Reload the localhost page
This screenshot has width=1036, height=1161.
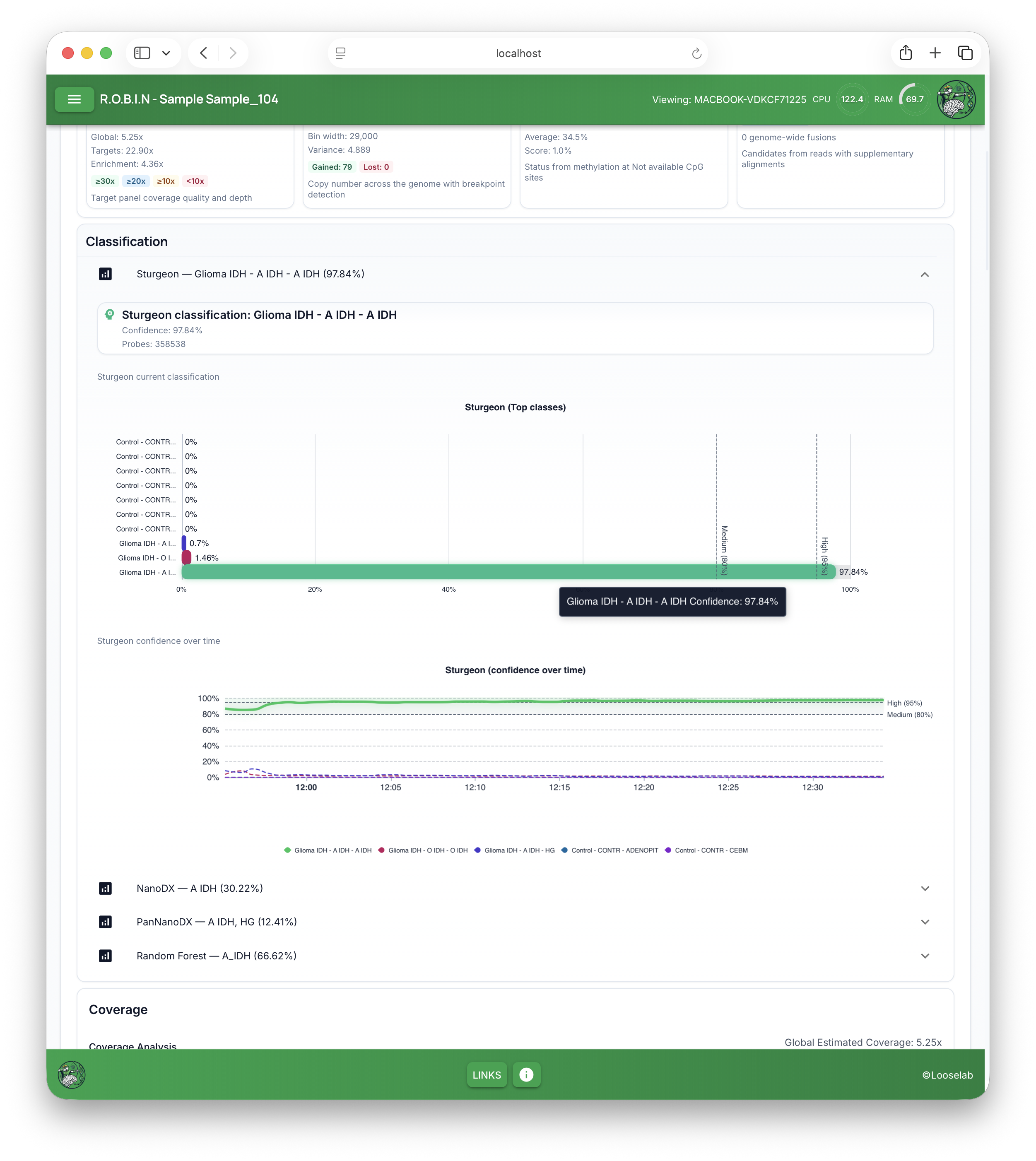pos(696,53)
